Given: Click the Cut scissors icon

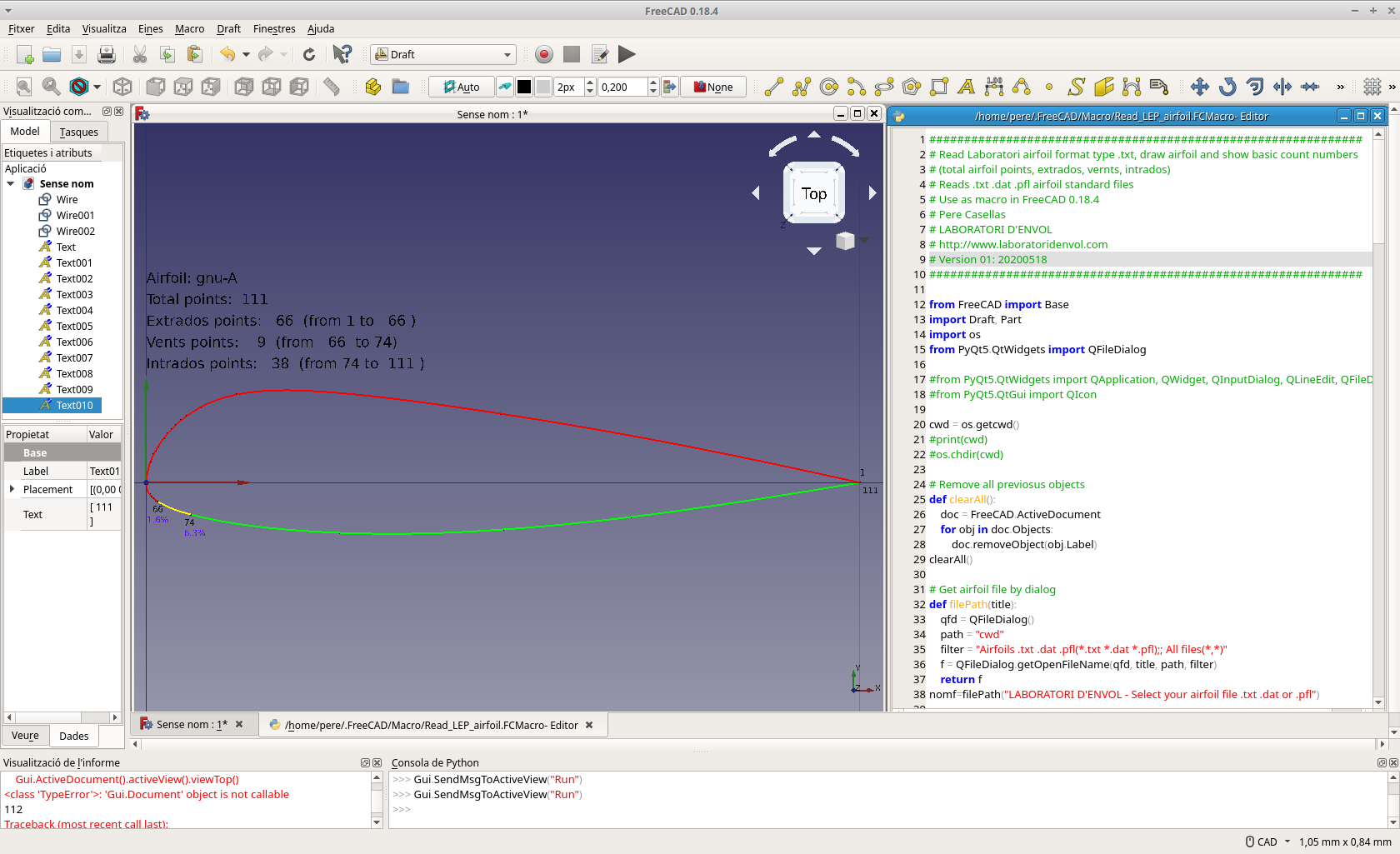Looking at the screenshot, I should 140,55.
